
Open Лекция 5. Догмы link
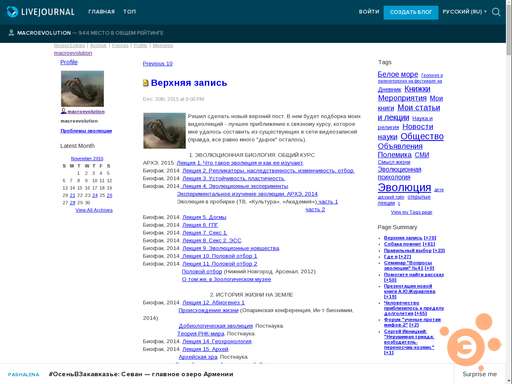click(x=204, y=217)
